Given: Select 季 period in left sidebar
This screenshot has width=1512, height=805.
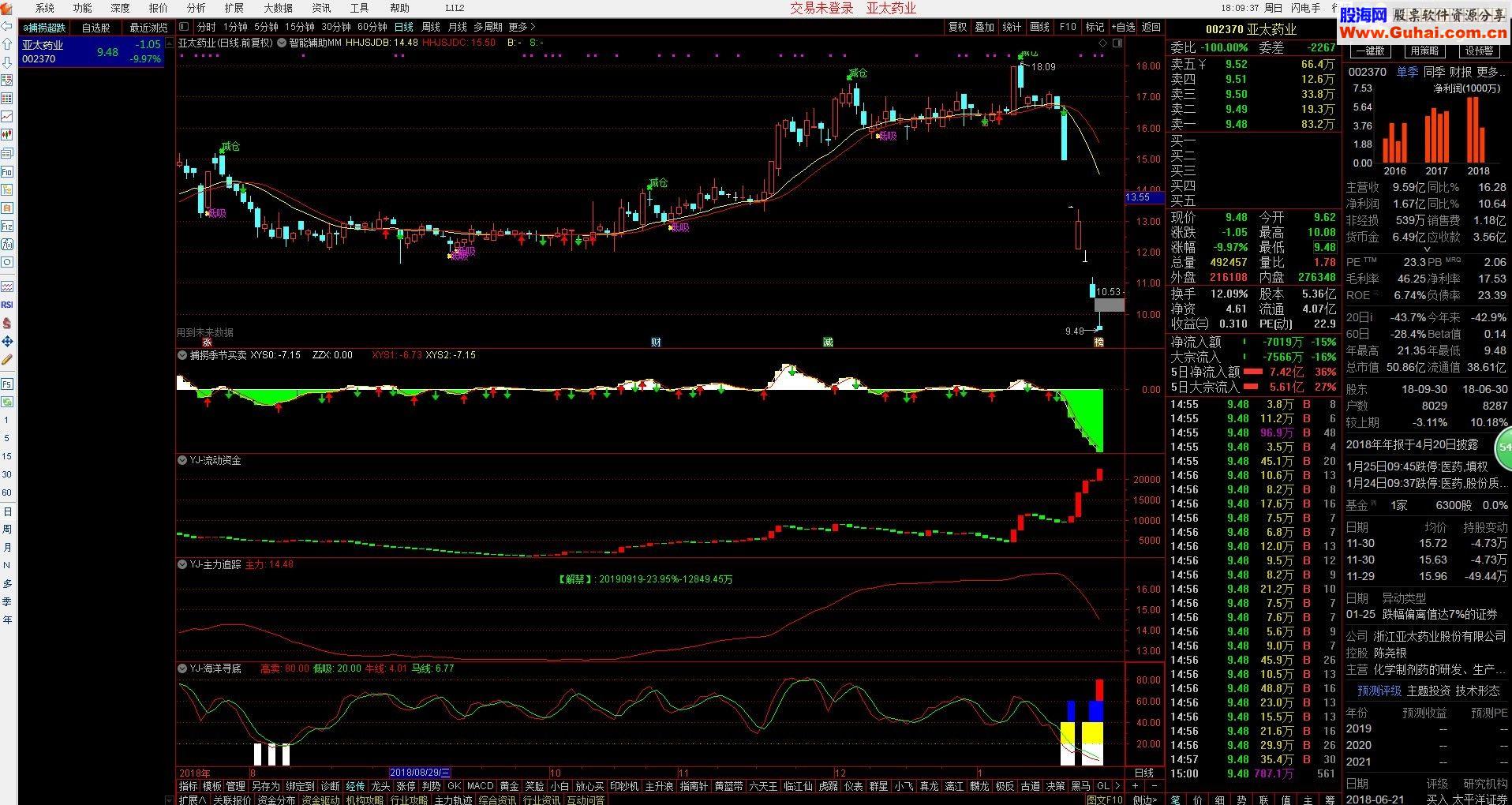Looking at the screenshot, I should point(7,602).
